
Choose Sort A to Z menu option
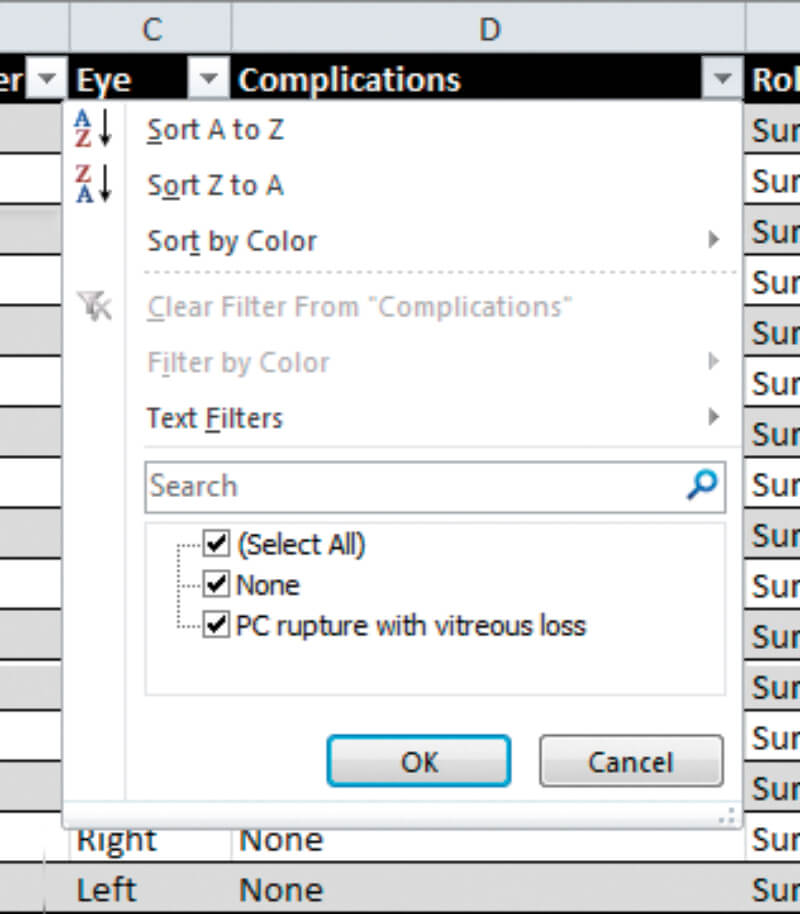coord(215,130)
